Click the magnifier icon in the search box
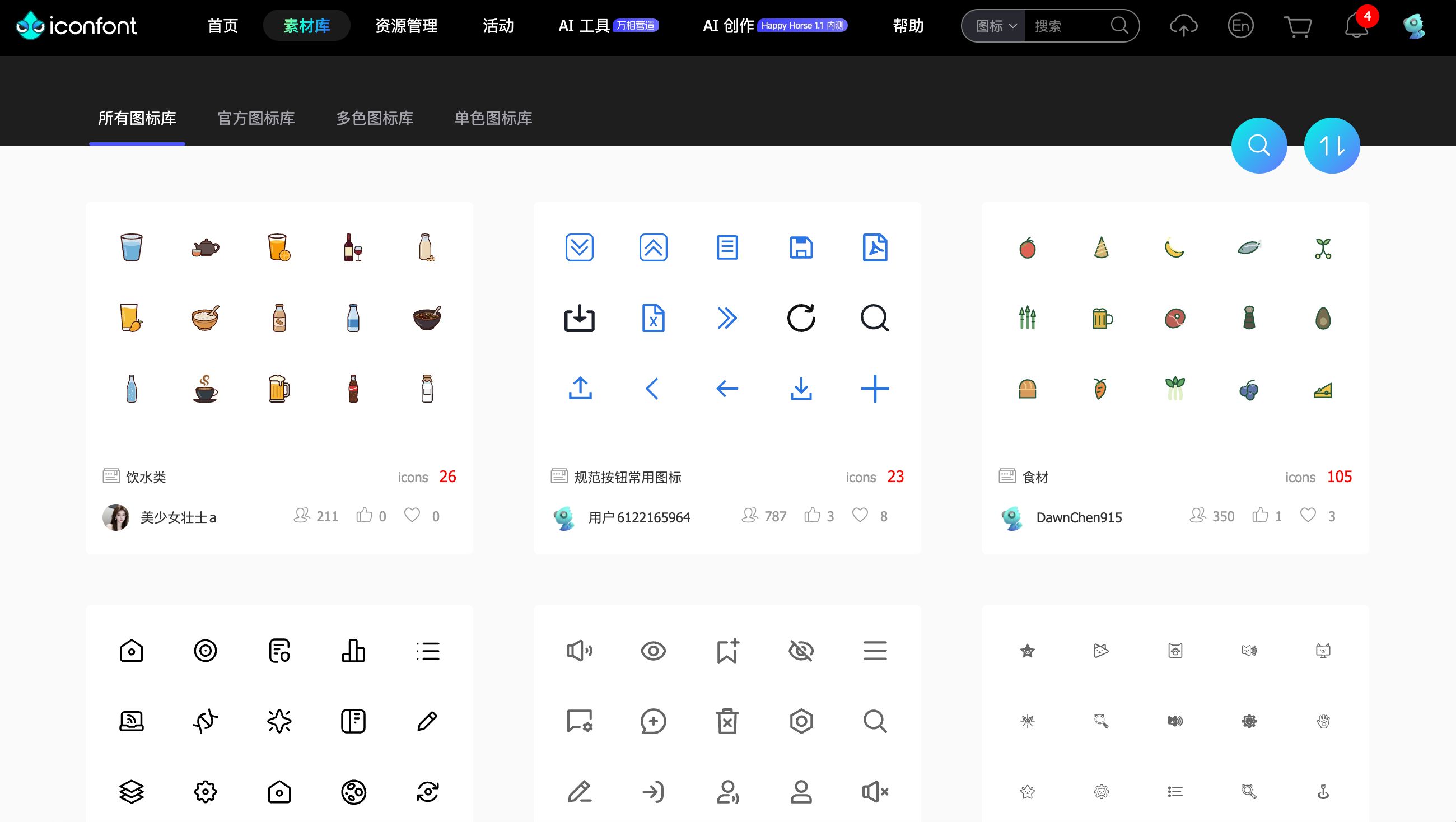The image size is (1456, 822). [1119, 25]
